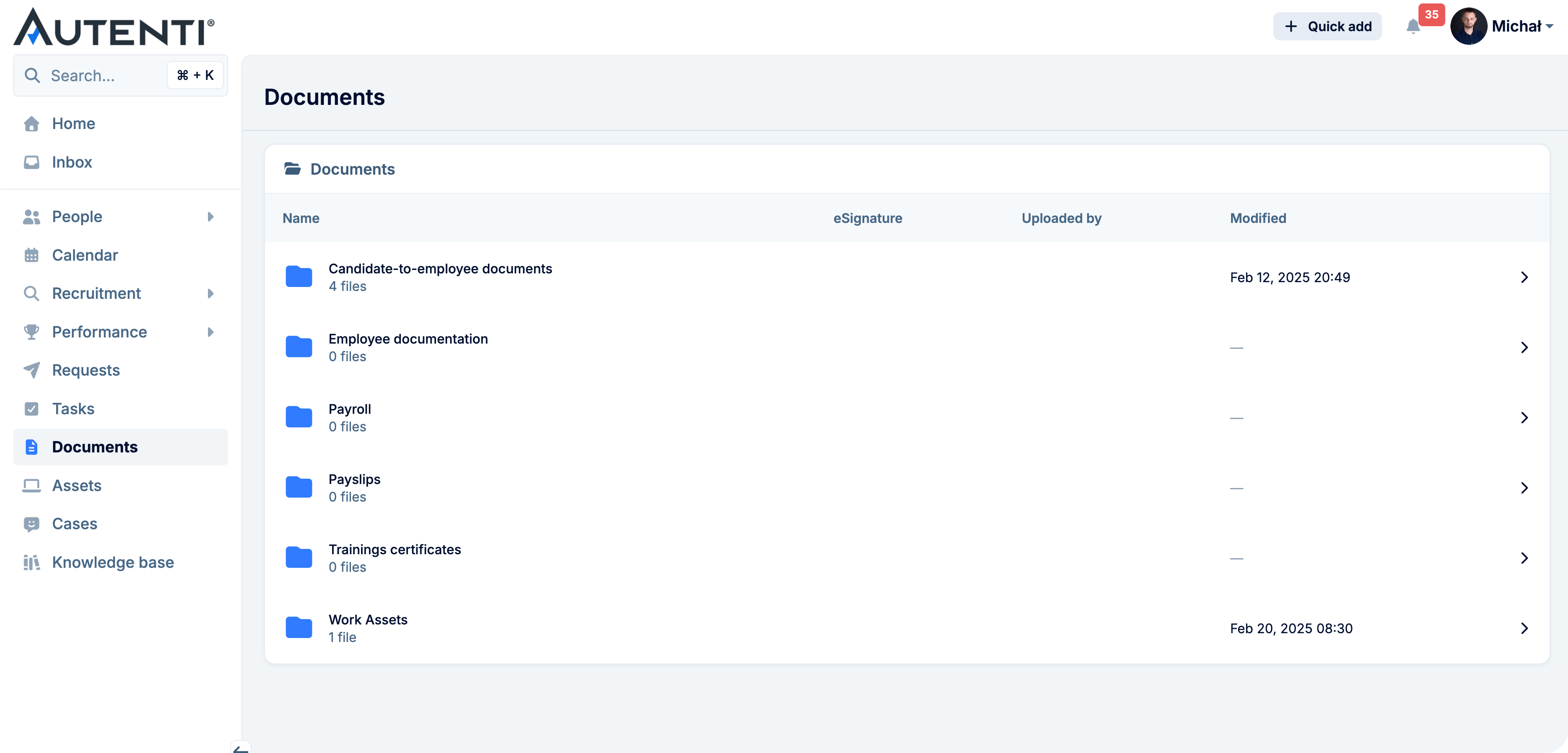Click the Feb 20, 2025 08:30 date
1568x753 pixels.
(1291, 628)
